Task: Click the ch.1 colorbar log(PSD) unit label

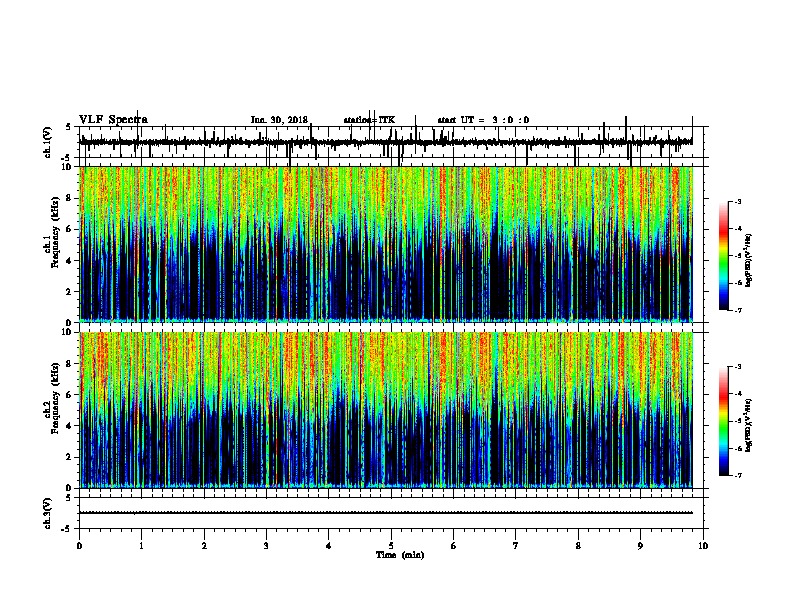Action: pos(749,261)
